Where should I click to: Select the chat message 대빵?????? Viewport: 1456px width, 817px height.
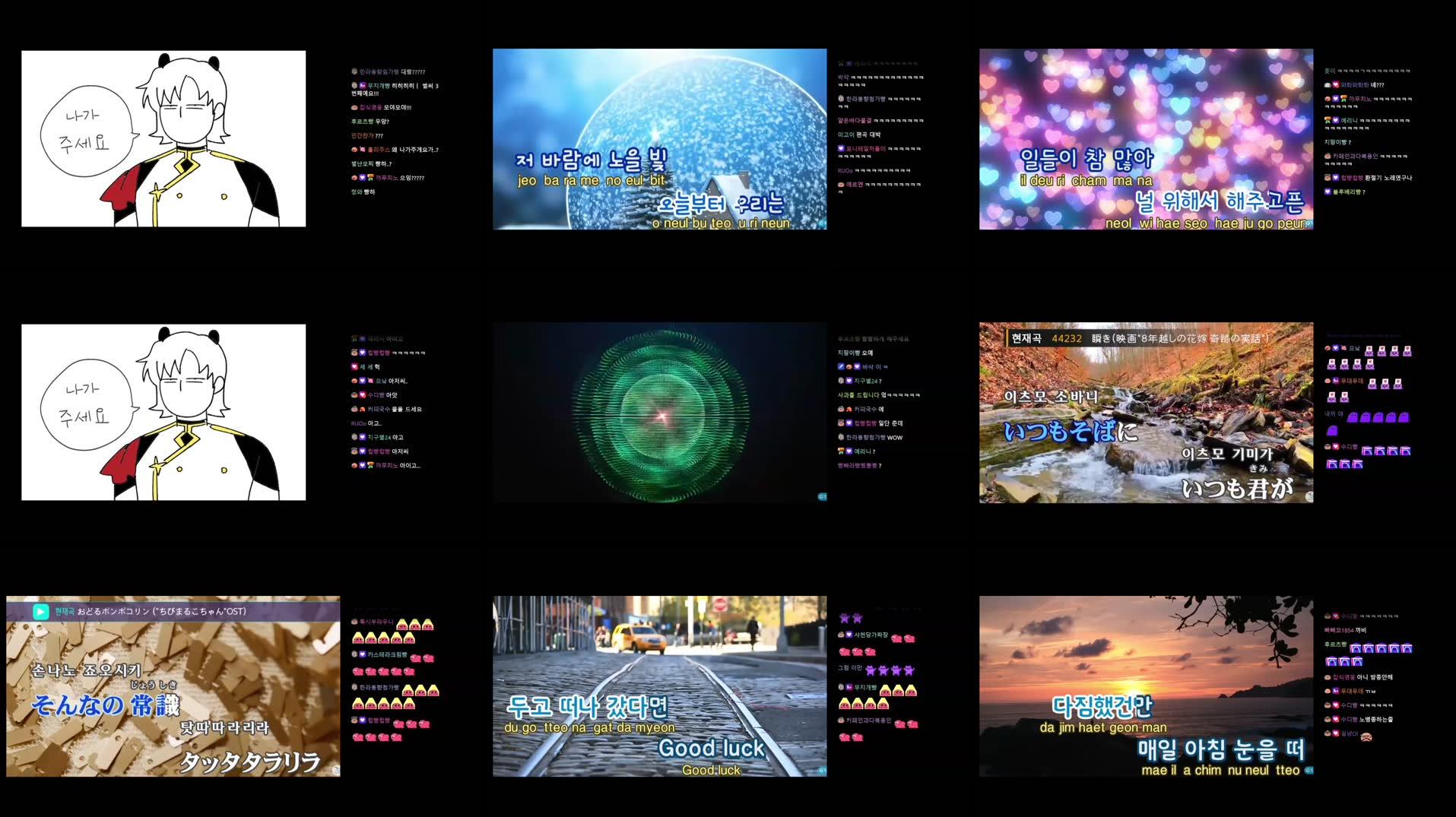tap(414, 72)
